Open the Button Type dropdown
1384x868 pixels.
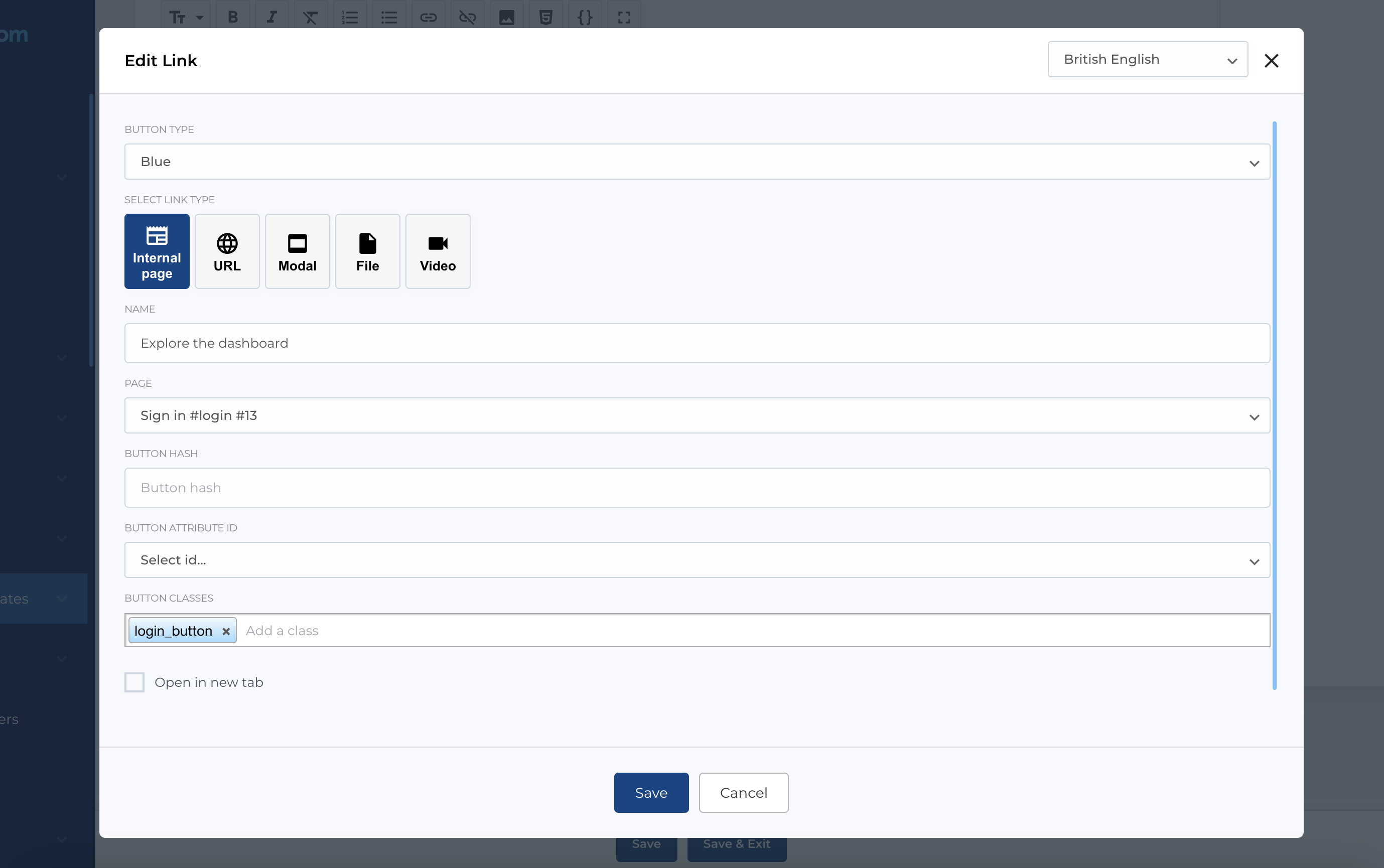click(697, 162)
